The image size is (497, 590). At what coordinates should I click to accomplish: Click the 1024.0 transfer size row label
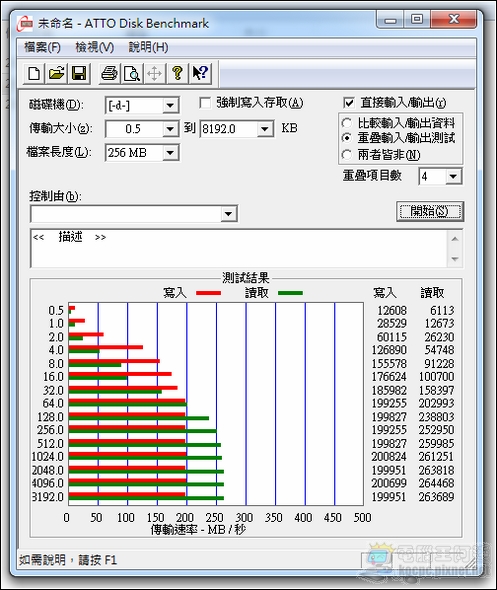[48, 456]
